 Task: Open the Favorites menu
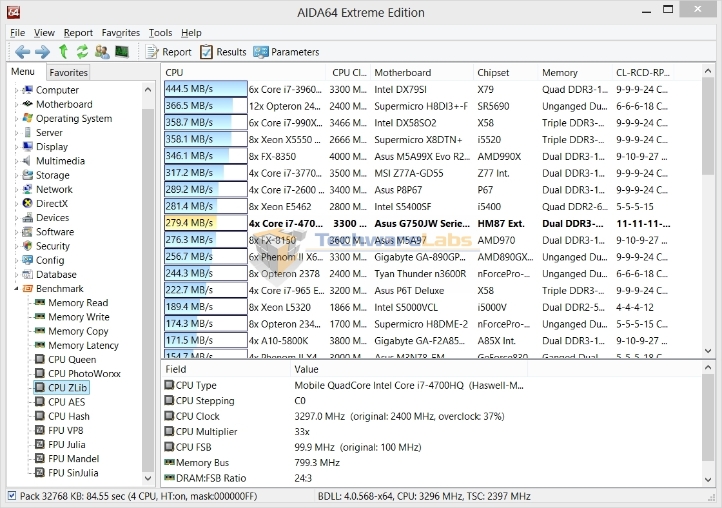[x=121, y=33]
